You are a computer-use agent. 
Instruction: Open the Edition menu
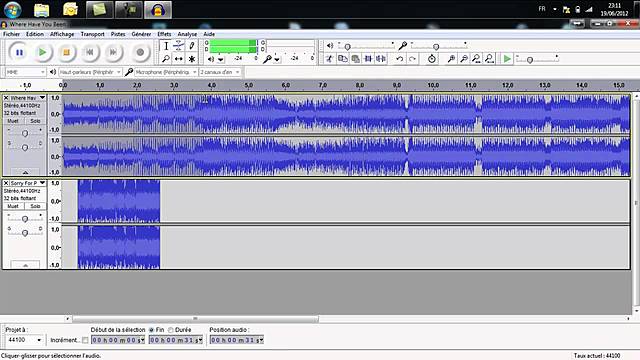click(x=35, y=34)
